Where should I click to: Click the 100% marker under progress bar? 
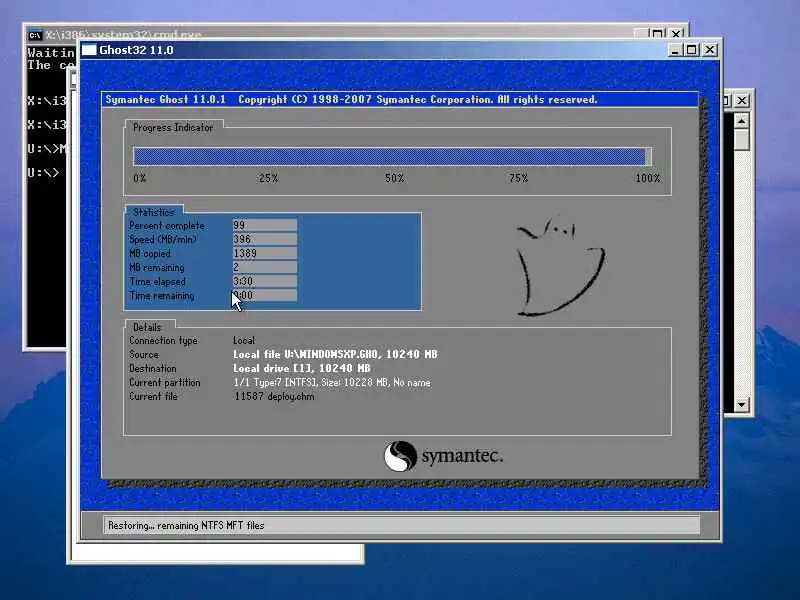pyautogui.click(x=648, y=178)
